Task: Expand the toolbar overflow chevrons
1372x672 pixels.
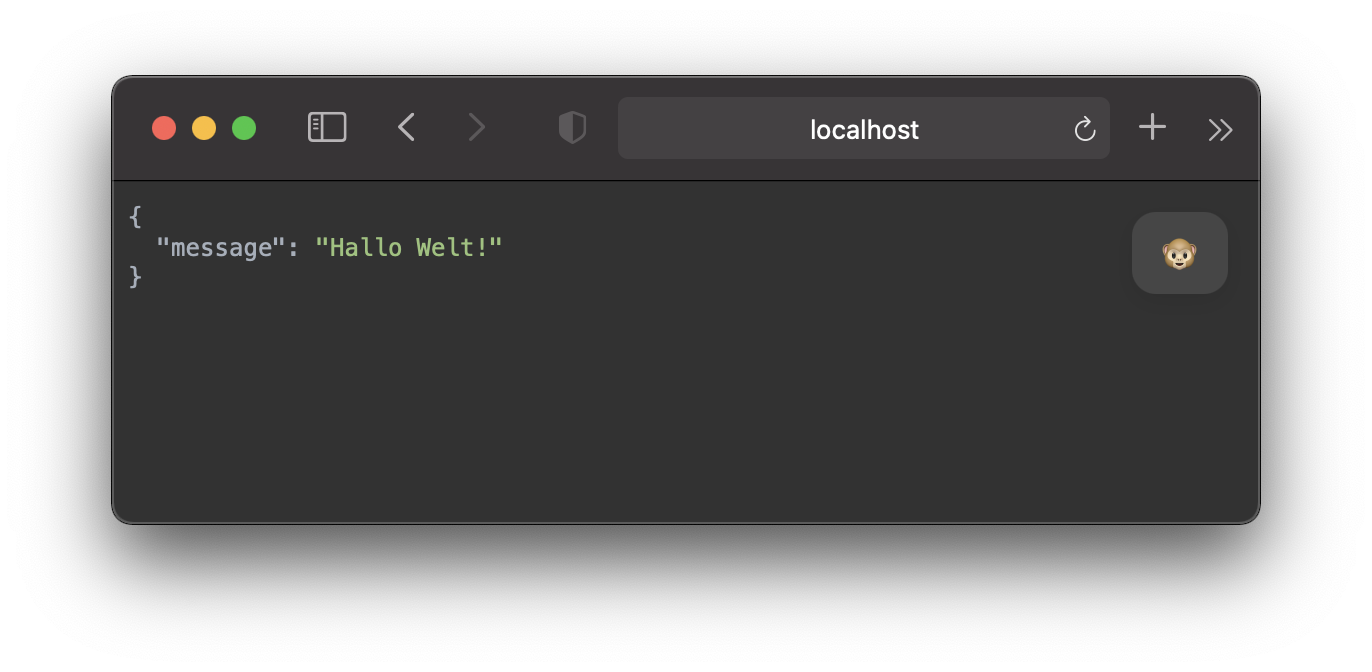Action: [x=1220, y=130]
